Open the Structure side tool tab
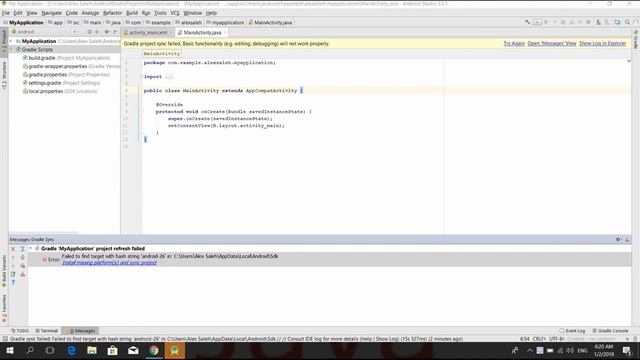 tap(4, 76)
